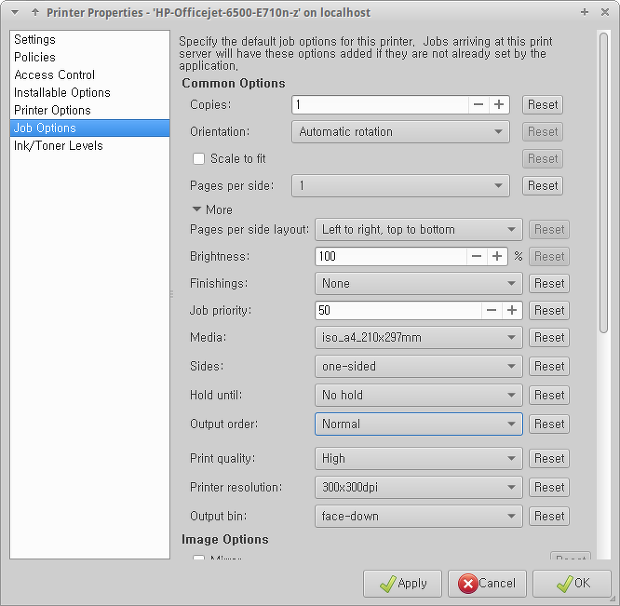Decrease Job priority with minus button
Screen dimensions: 620x606
[491, 310]
